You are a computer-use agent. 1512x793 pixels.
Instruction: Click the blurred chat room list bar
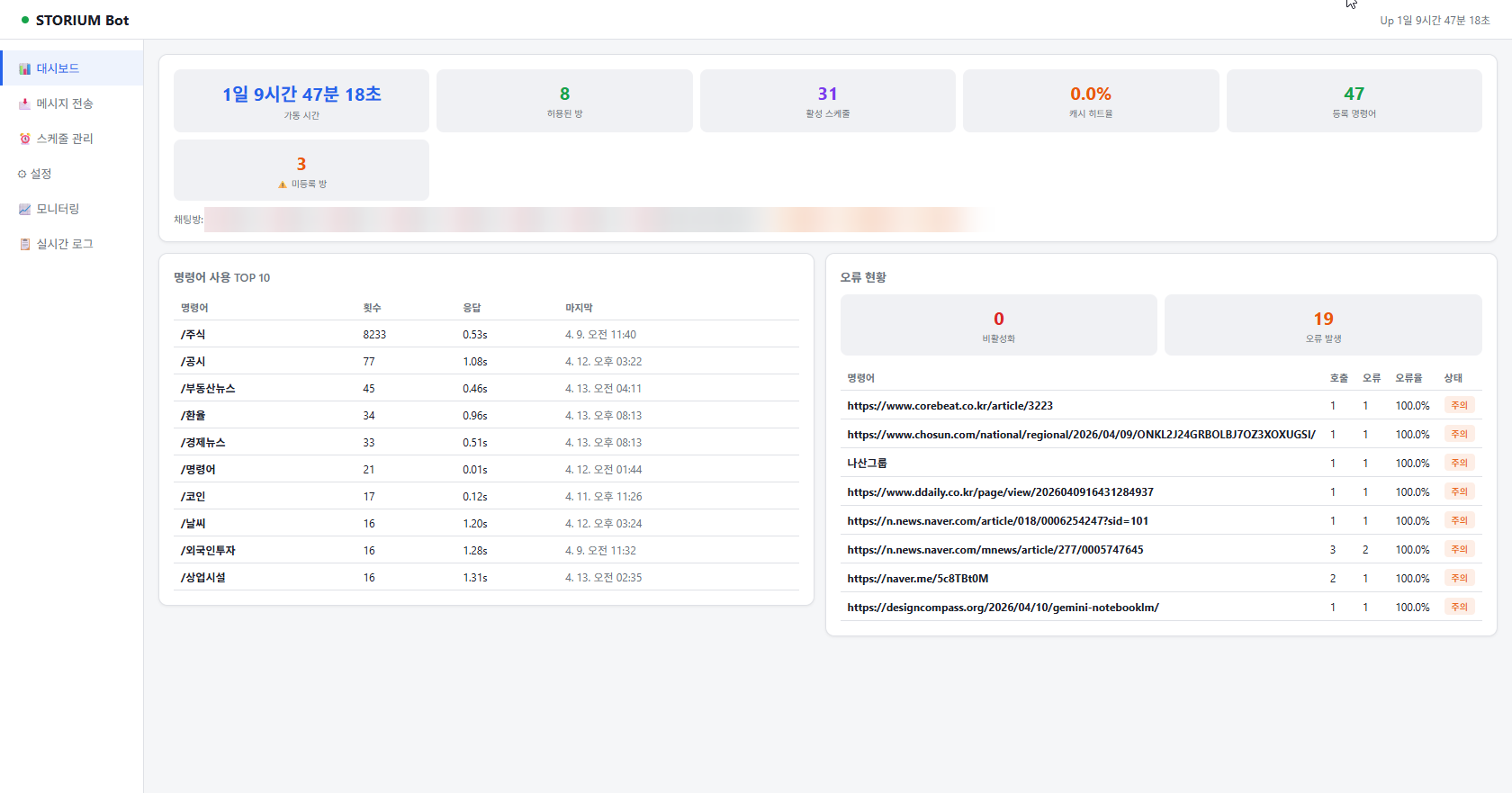[x=594, y=220]
